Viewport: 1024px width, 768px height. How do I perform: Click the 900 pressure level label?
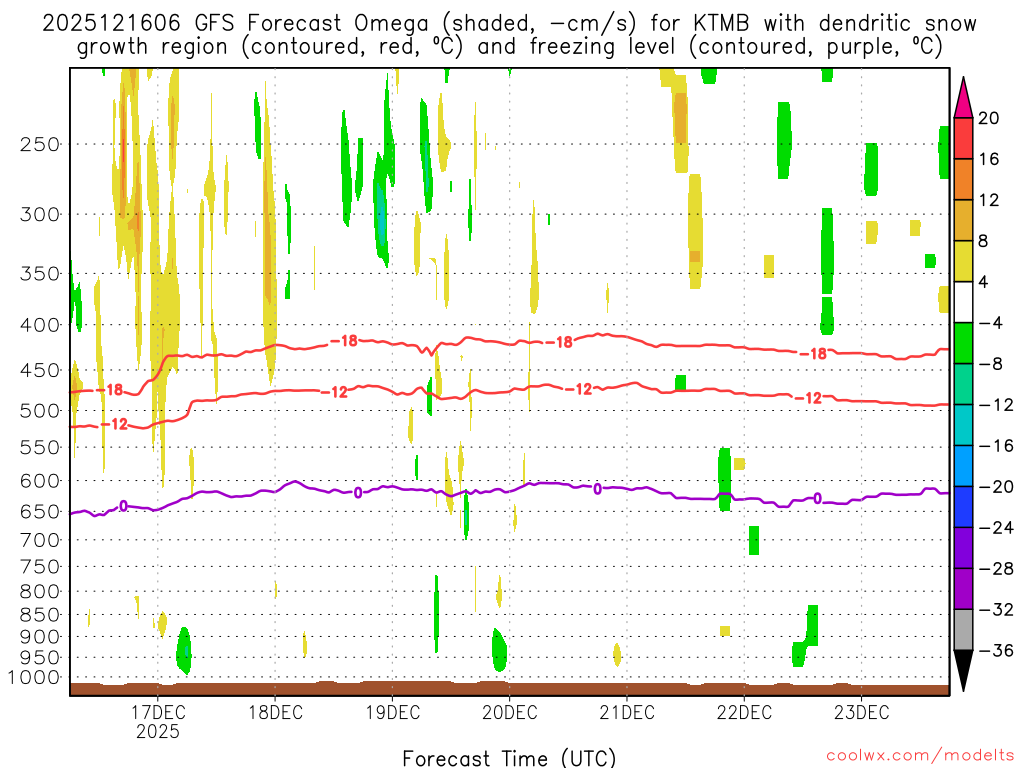[40, 636]
